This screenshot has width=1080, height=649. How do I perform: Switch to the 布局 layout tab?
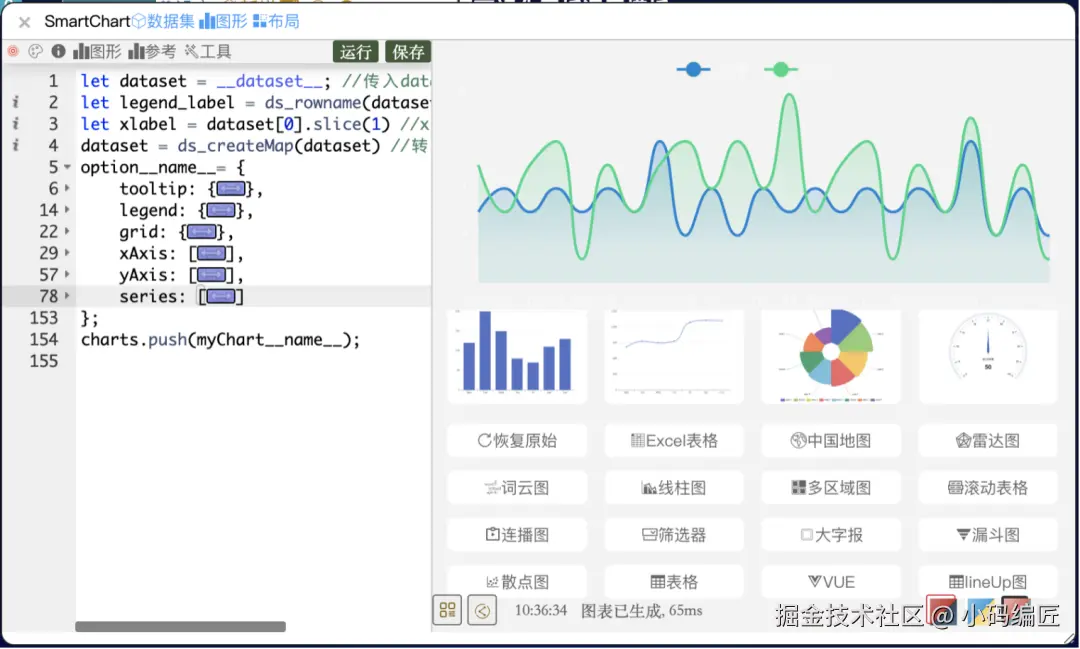pos(276,20)
